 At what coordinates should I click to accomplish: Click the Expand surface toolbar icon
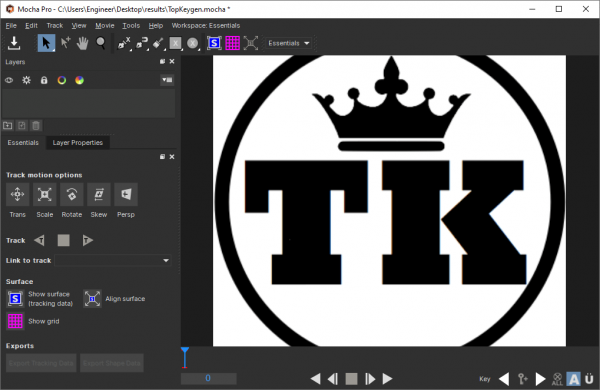[x=251, y=43]
